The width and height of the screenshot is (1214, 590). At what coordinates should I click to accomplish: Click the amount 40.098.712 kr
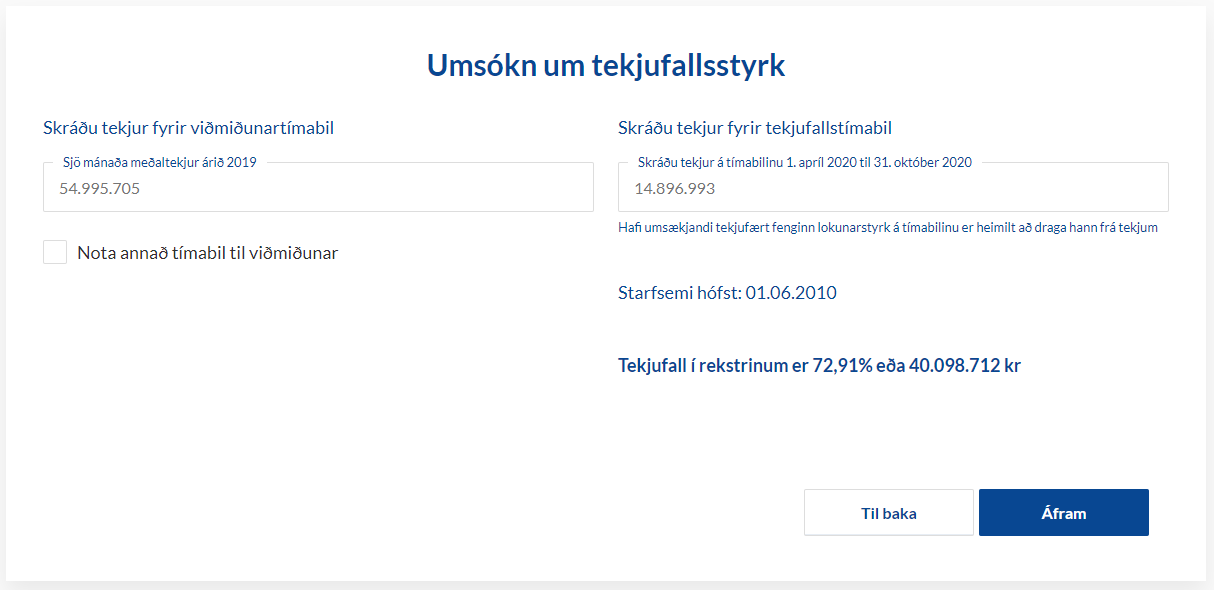[964, 365]
